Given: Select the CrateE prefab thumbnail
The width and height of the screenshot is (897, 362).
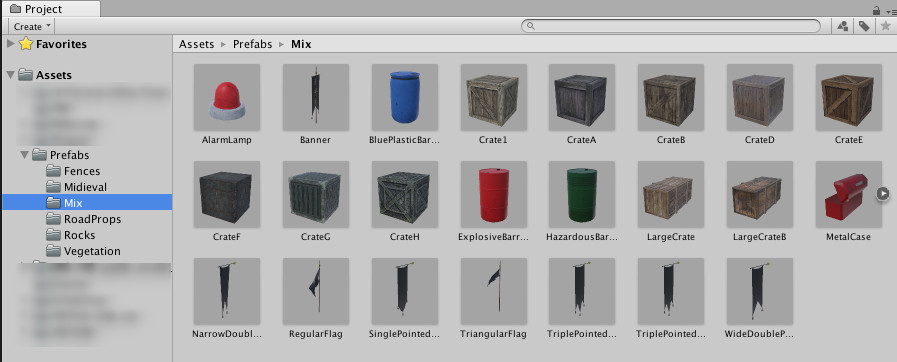Looking at the screenshot, I should [849, 97].
